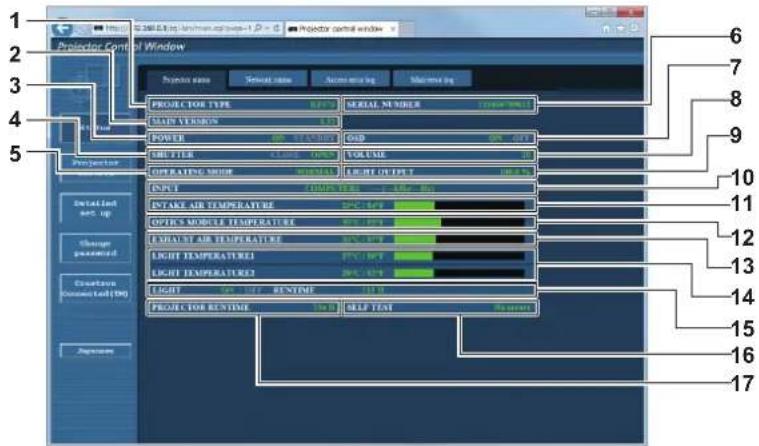Click the Status button in the sidebar
759x446 pixels.
[x=95, y=128]
